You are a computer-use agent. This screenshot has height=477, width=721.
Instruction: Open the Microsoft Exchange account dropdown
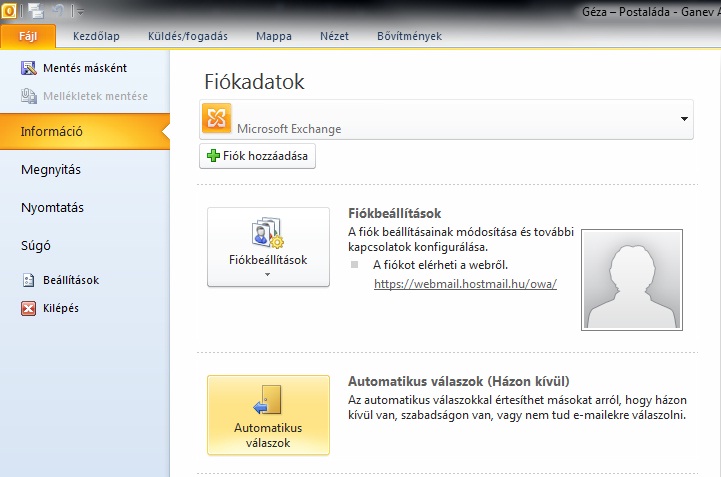[x=684, y=119]
